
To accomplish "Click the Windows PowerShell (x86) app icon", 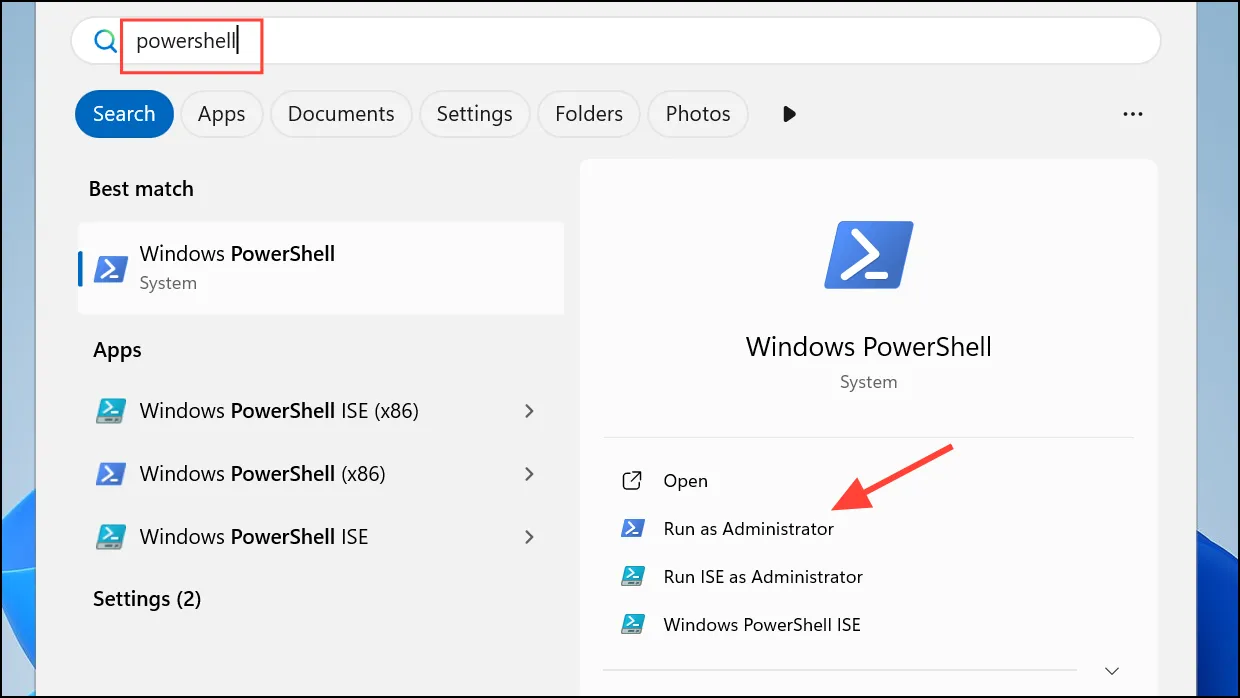I will pyautogui.click(x=110, y=473).
